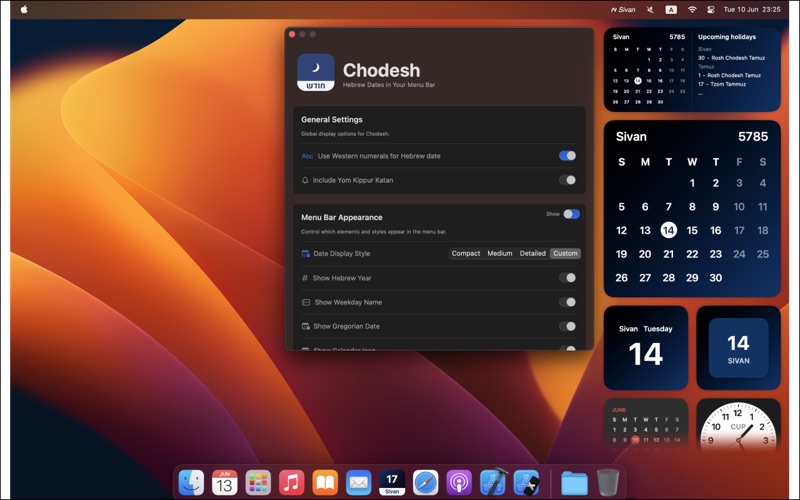Click the muted volume icon in menu bar

pyautogui.click(x=650, y=9)
